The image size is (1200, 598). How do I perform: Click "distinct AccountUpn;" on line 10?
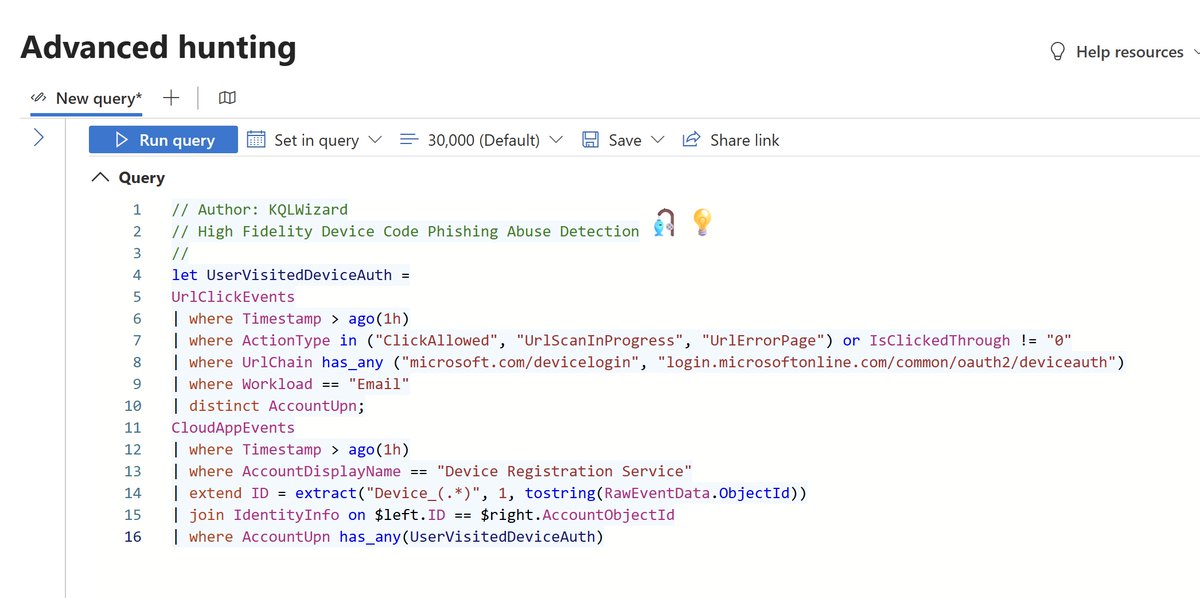coord(277,405)
